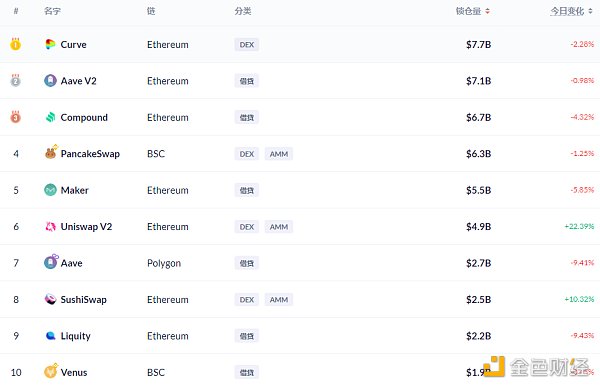Screen dimensions: 600x388
Task: Sort by today's change column arrow
Action: (590, 11)
